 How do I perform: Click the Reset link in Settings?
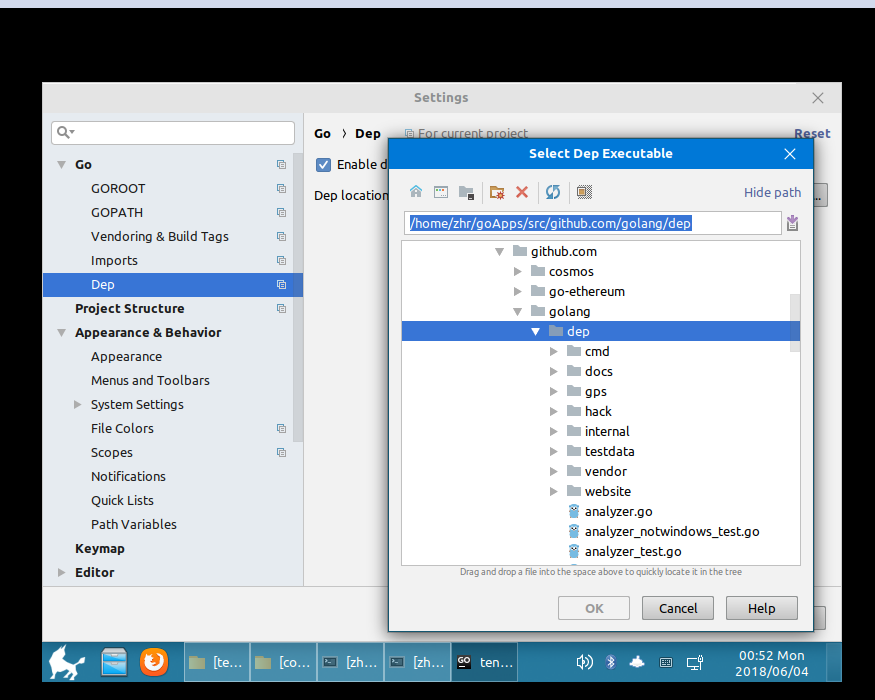pos(812,133)
